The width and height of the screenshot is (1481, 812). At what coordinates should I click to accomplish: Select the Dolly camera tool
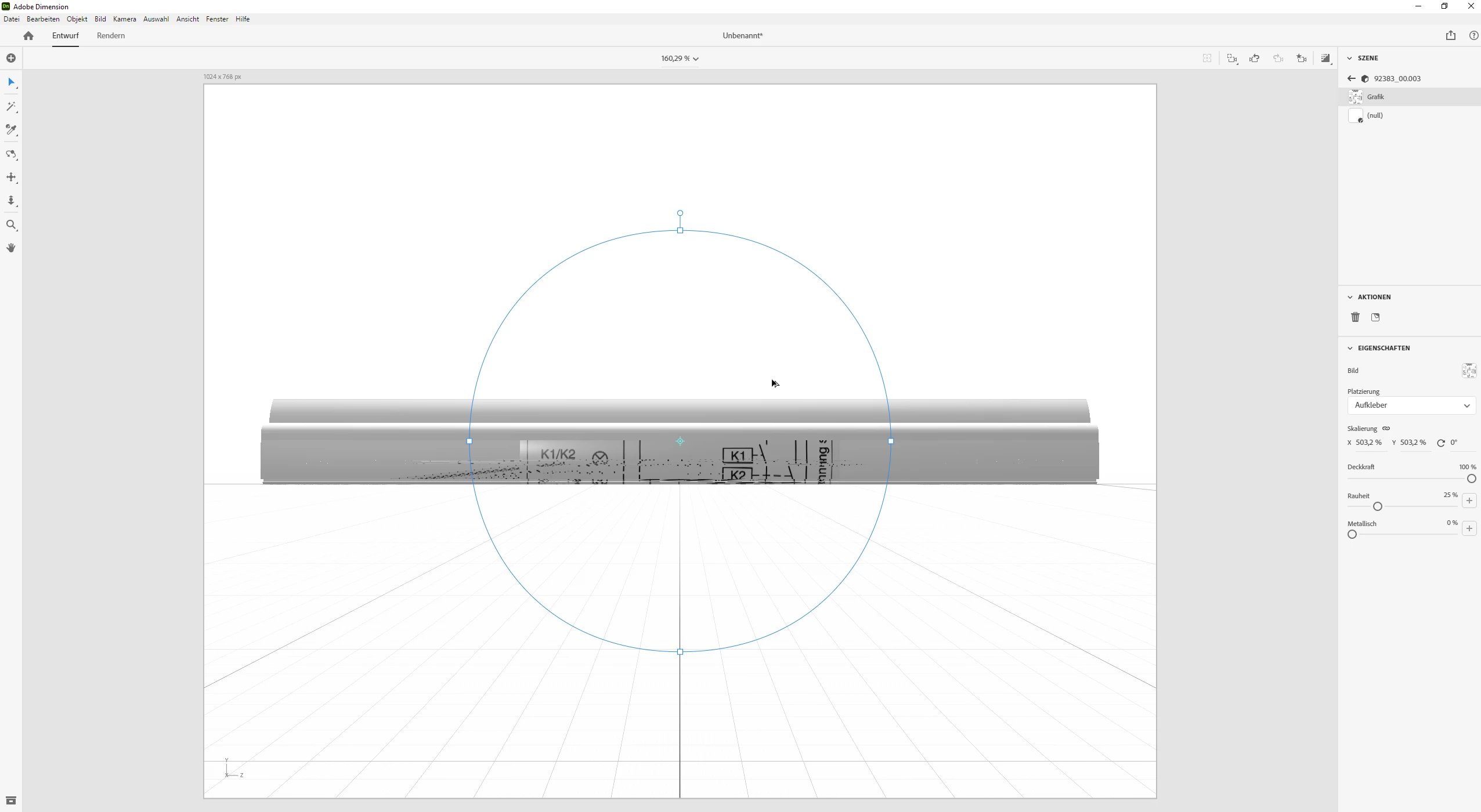[11, 201]
